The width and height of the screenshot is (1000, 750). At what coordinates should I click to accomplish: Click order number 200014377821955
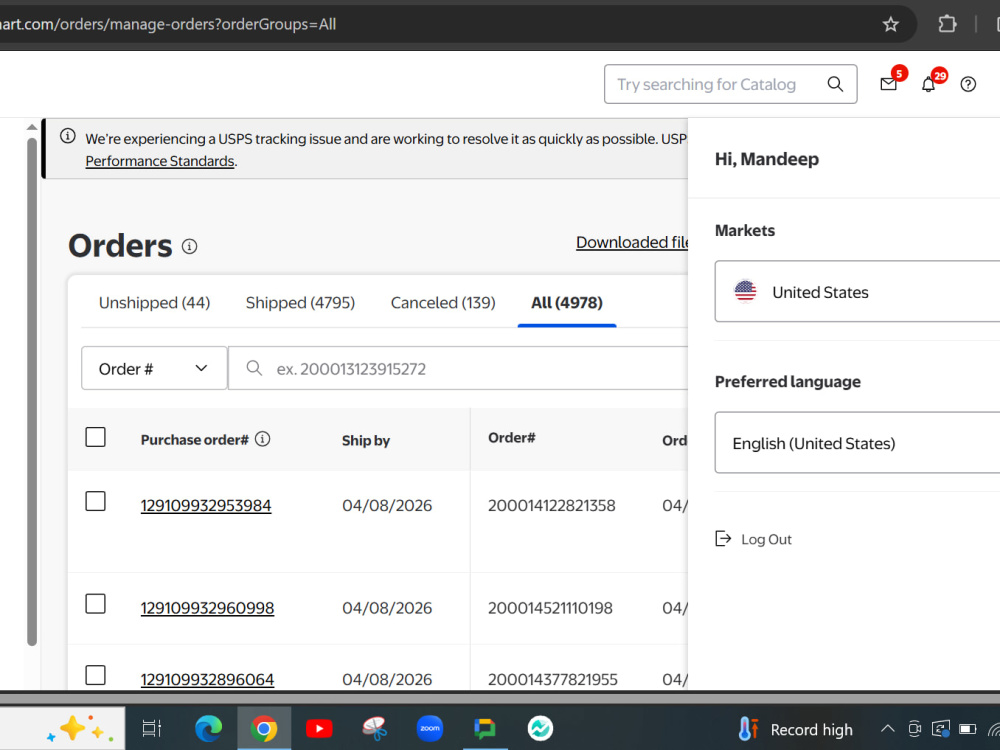tap(553, 679)
